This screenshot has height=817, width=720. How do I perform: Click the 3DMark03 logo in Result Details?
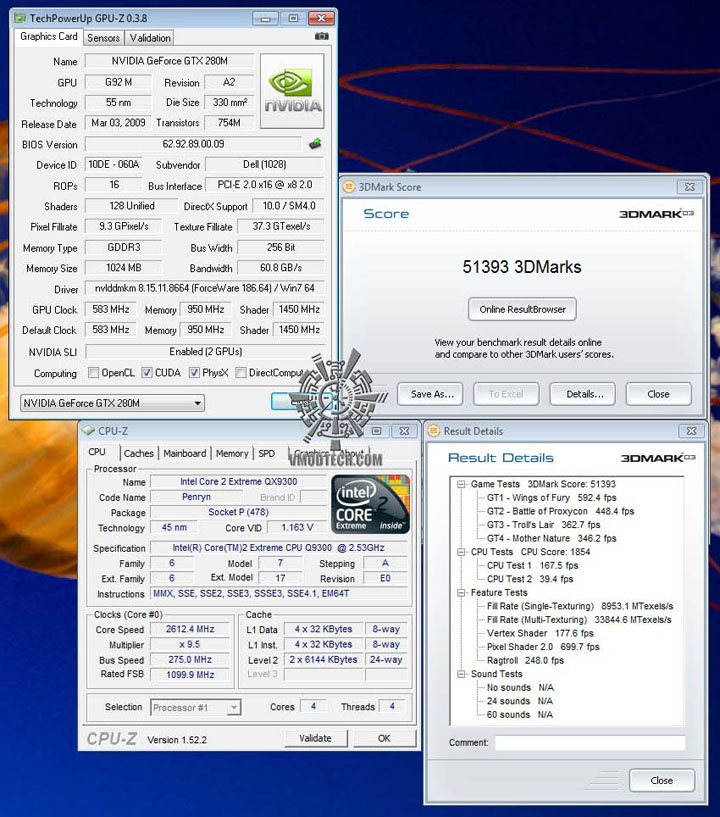[x=657, y=457]
